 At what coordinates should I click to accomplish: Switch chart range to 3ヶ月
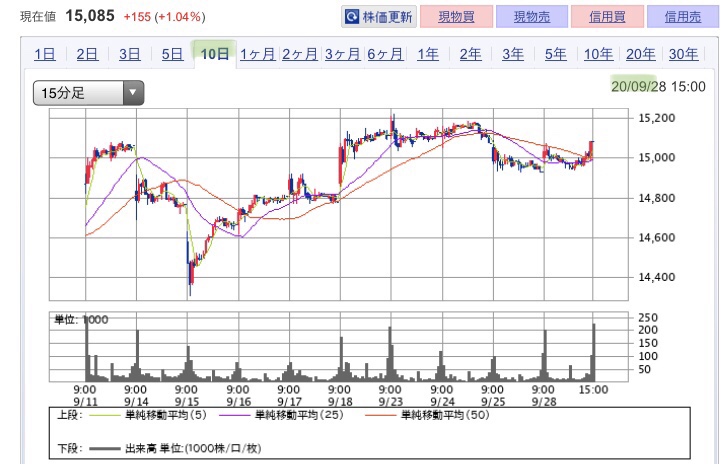[x=343, y=54]
